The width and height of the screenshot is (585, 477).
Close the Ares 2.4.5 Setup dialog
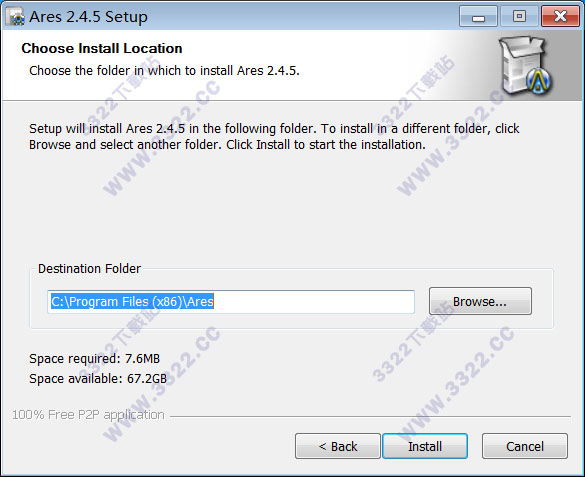[560, 16]
